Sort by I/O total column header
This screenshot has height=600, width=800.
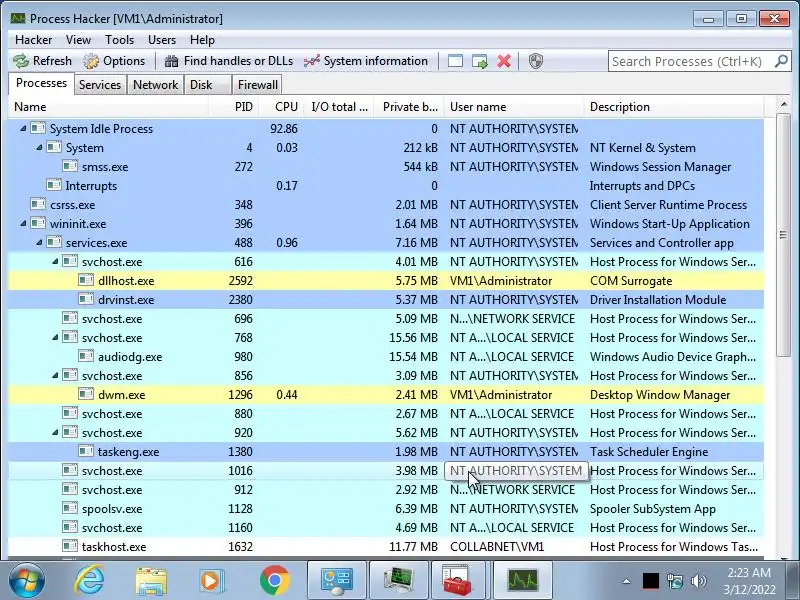coord(339,107)
